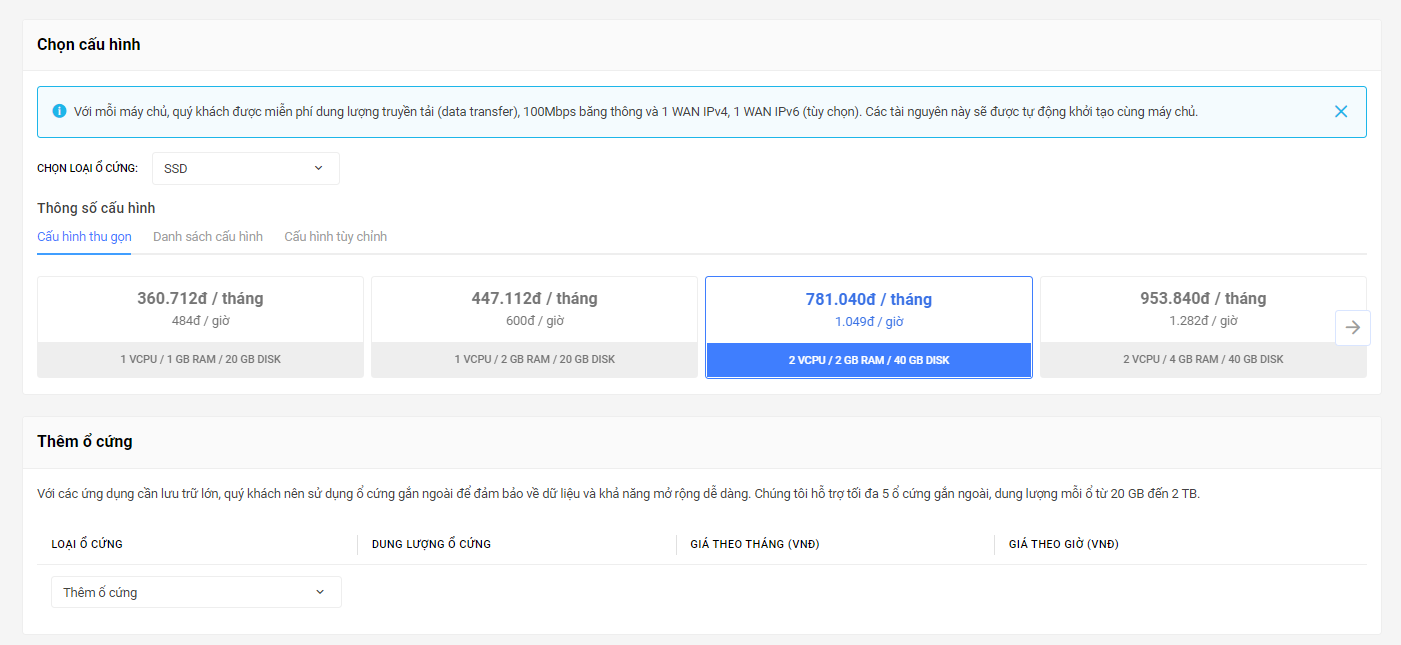Click the external disk description paragraph

point(618,494)
